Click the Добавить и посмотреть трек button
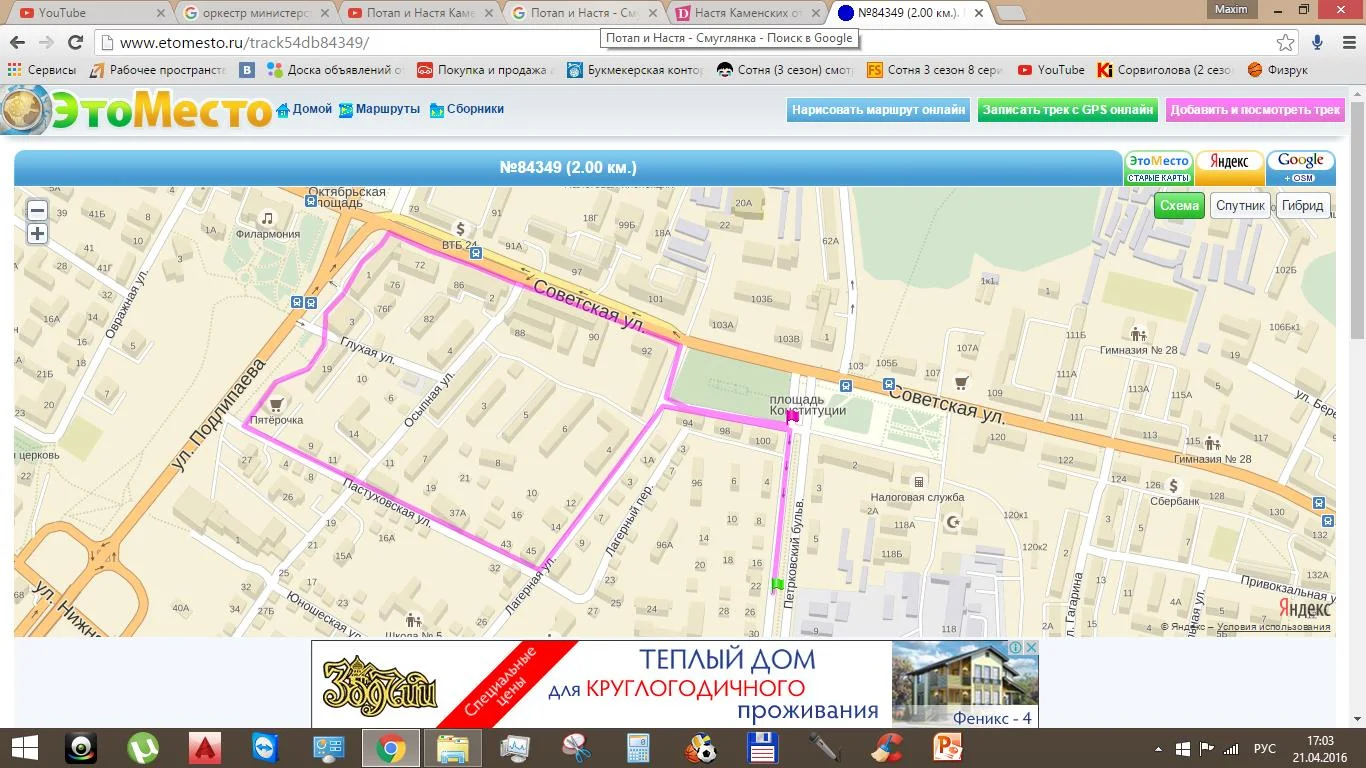The width and height of the screenshot is (1366, 768). pyautogui.click(x=1255, y=110)
